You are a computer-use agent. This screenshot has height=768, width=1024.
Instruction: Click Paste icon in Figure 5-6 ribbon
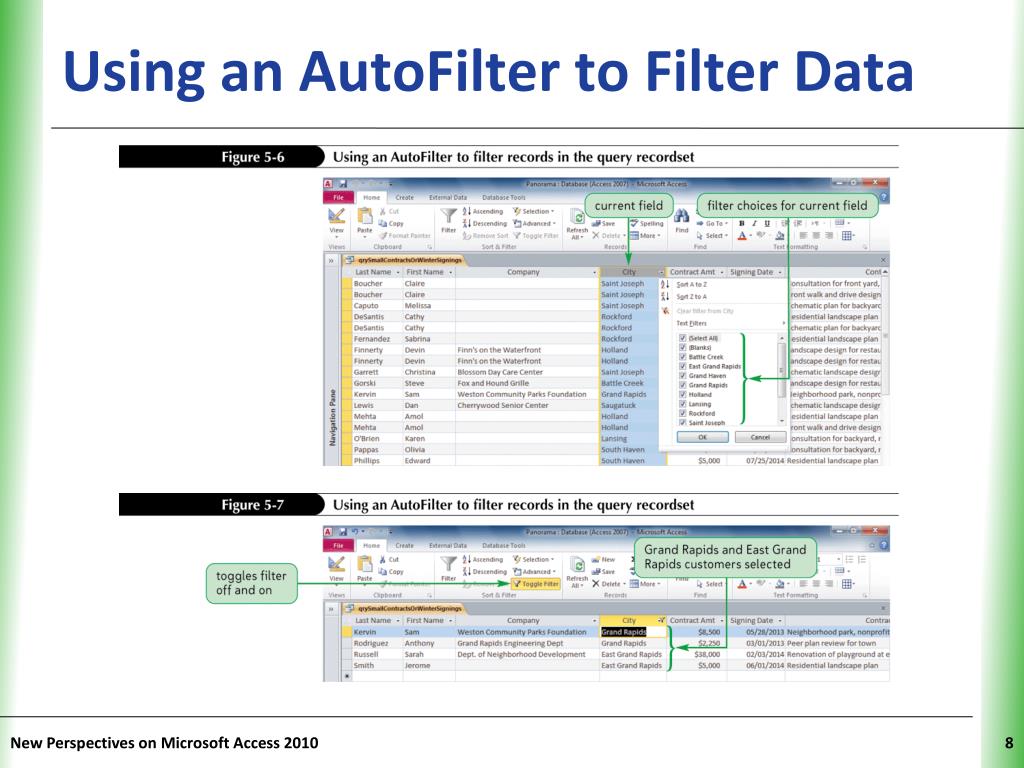tap(365, 216)
